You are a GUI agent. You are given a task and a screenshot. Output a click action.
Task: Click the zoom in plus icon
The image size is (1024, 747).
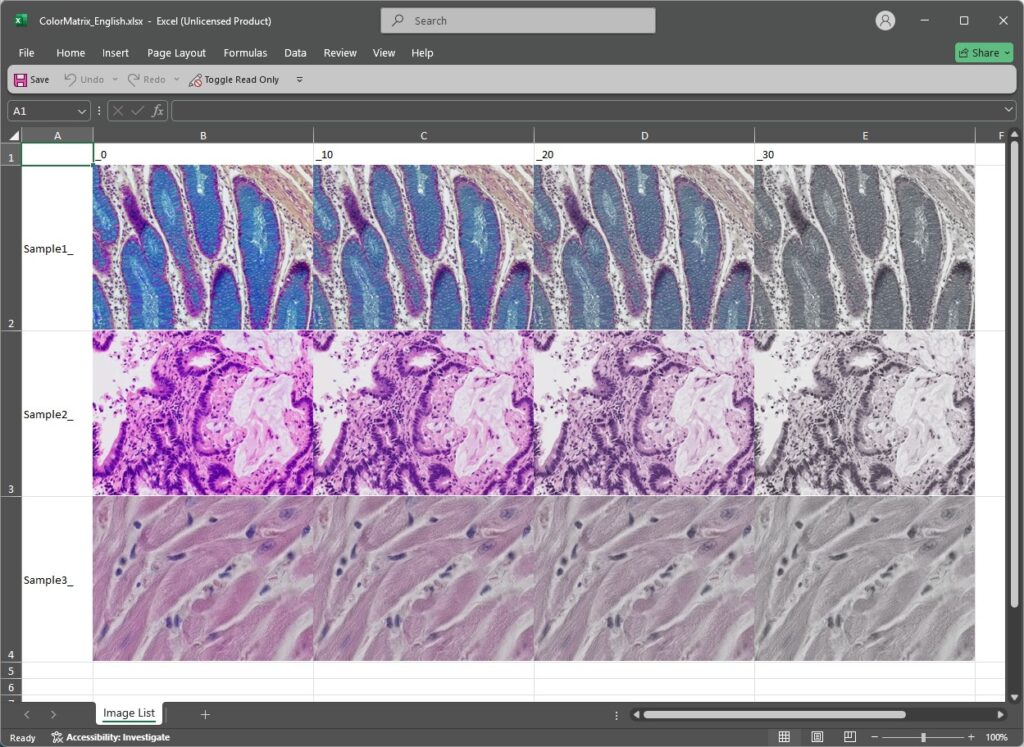point(970,737)
